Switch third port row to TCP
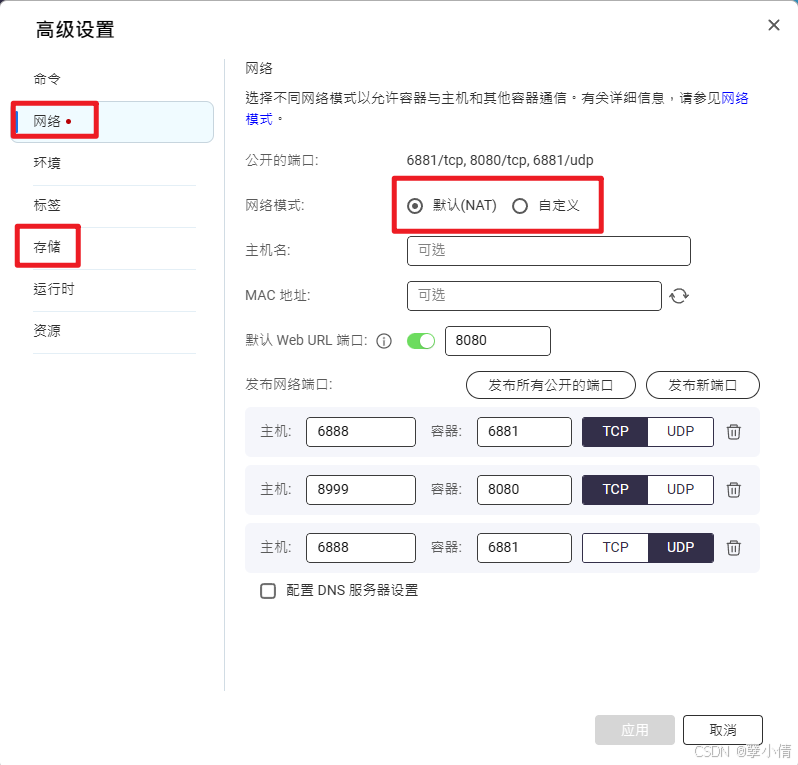Screen dimensions: 798x765 coord(615,548)
